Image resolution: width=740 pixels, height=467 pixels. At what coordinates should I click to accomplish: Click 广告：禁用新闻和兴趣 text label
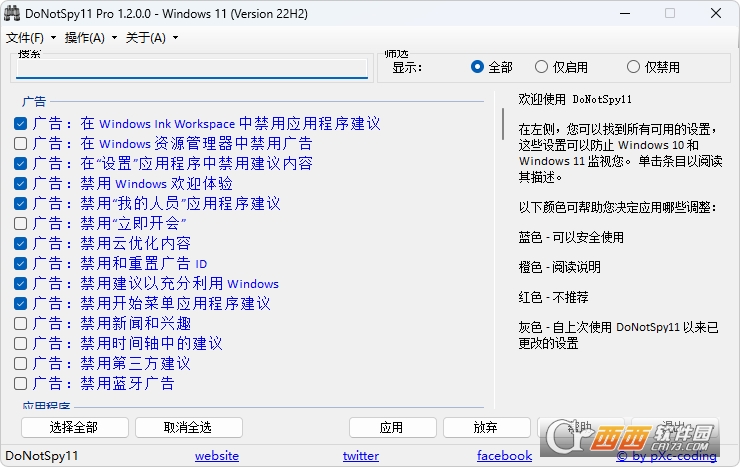pyautogui.click(x=112, y=324)
